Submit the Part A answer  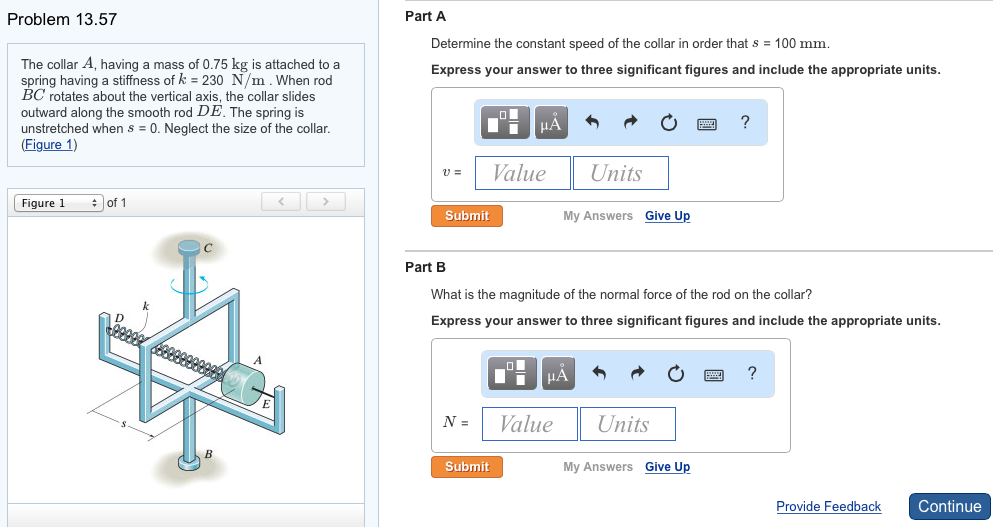[467, 216]
